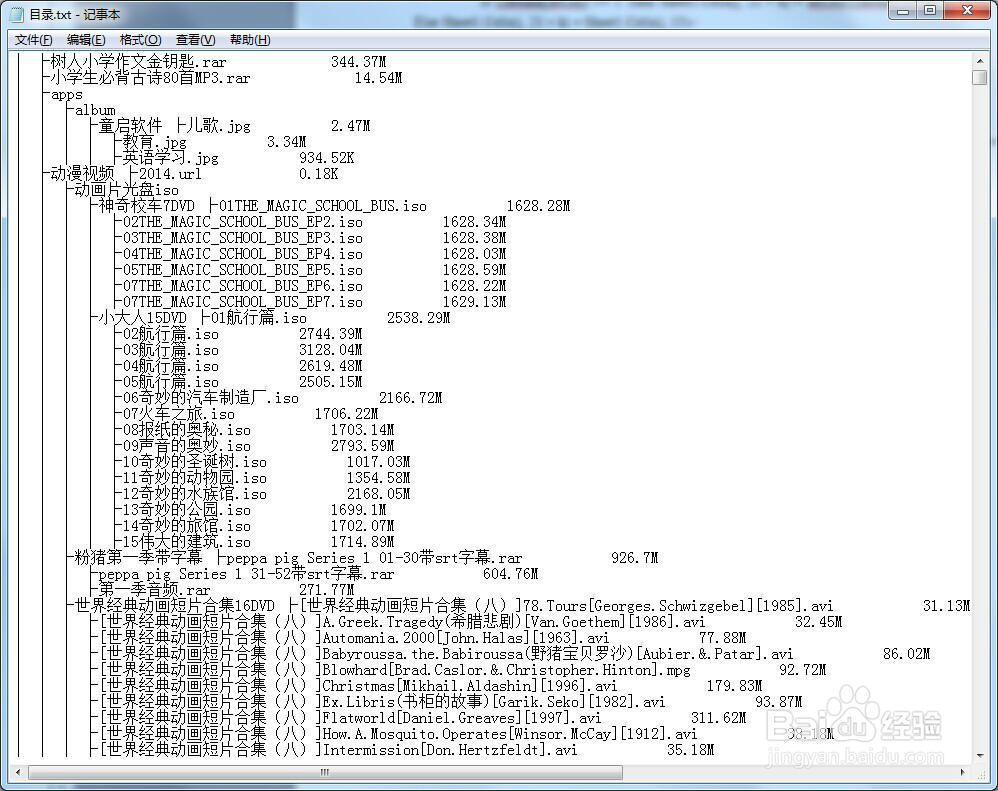Click horizontal scrollbar right arrow
The width and height of the screenshot is (998, 791).
962,772
